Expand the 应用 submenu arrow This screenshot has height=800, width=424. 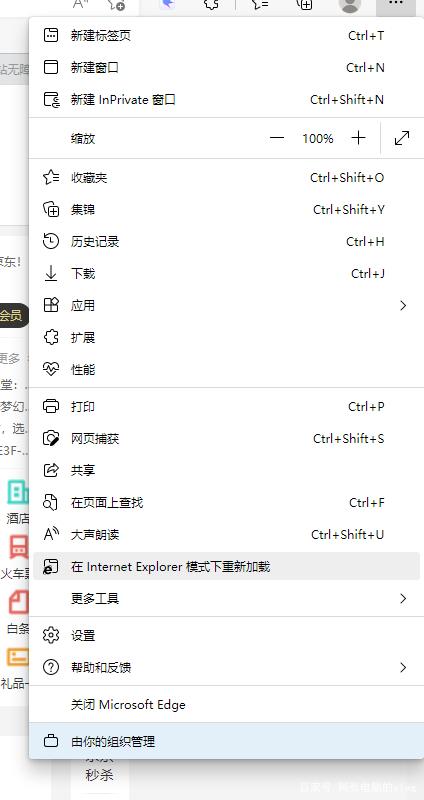coord(403,306)
